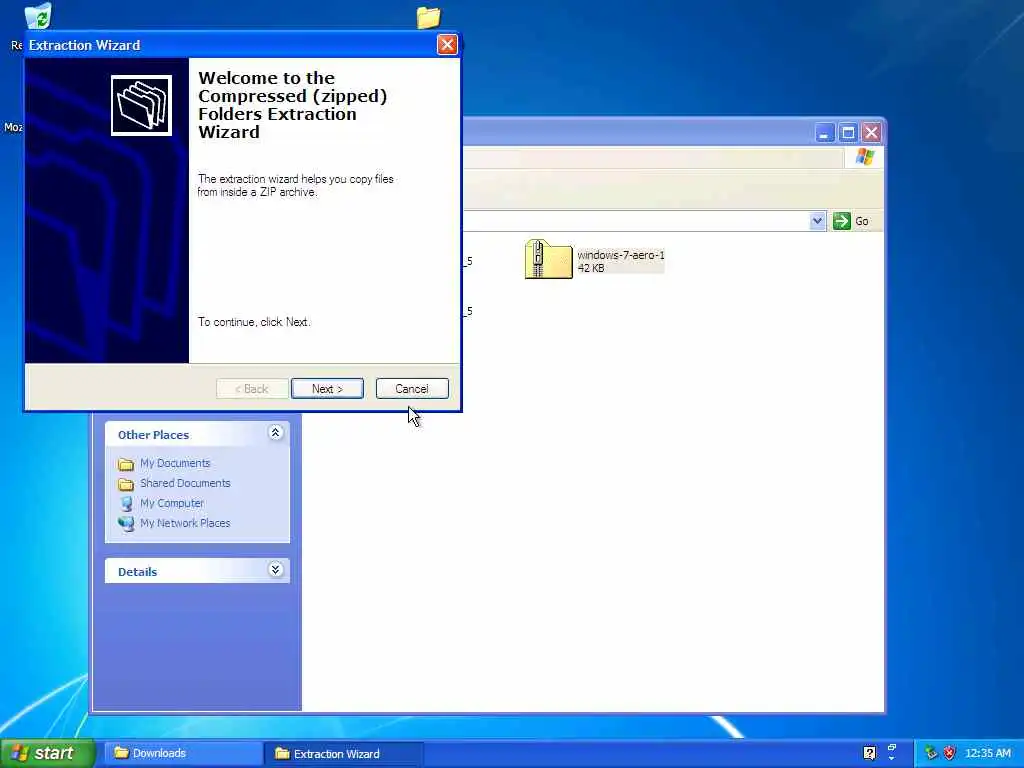Image resolution: width=1024 pixels, height=768 pixels.
Task: Expand the Details panel
Action: pos(276,570)
